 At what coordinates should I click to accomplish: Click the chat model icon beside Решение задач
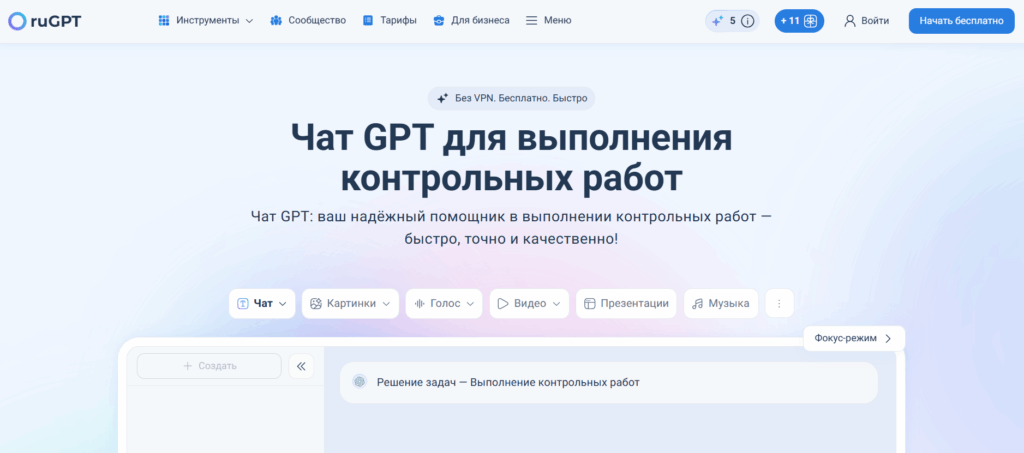coord(359,382)
